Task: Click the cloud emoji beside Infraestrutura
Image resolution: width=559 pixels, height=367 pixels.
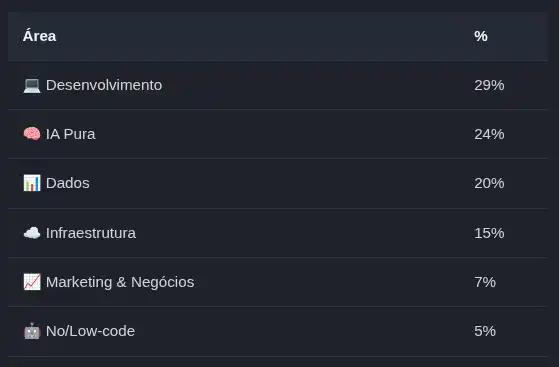Action: pyautogui.click(x=32, y=233)
